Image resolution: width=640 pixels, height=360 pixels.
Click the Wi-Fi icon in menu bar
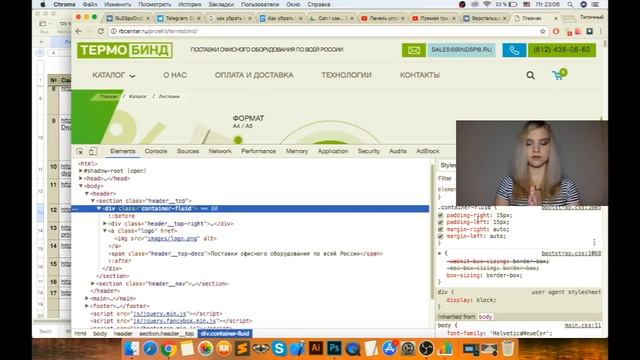(x=487, y=4)
